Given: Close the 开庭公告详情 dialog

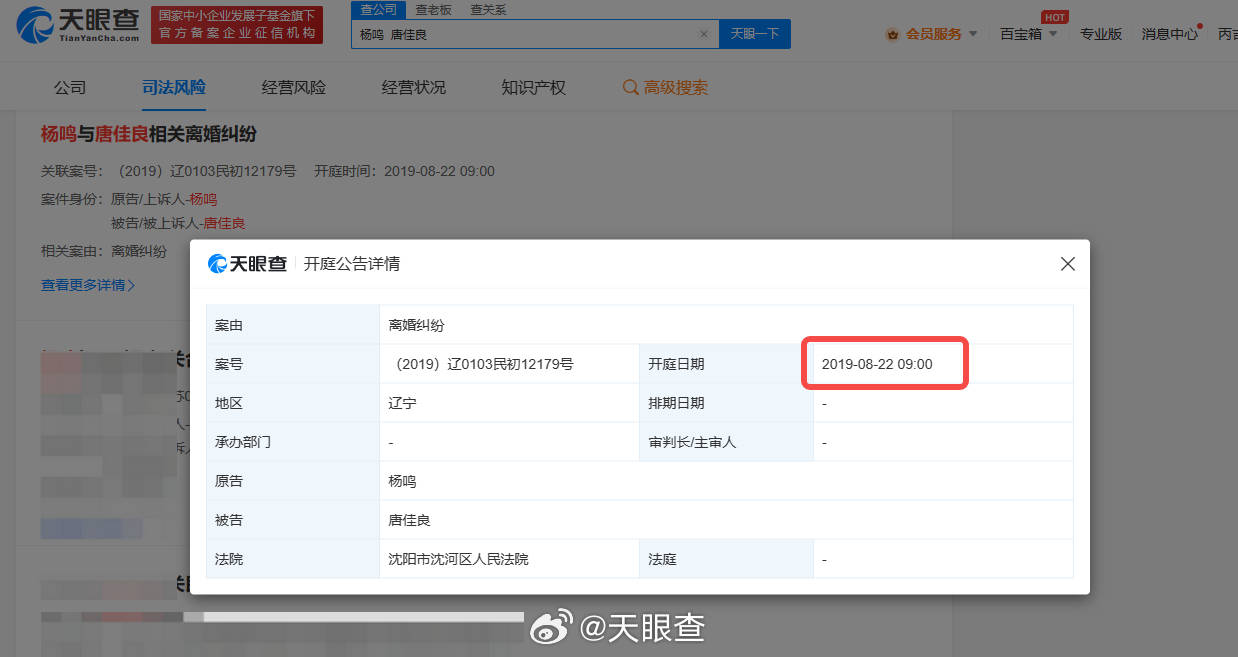Looking at the screenshot, I should click(1068, 264).
